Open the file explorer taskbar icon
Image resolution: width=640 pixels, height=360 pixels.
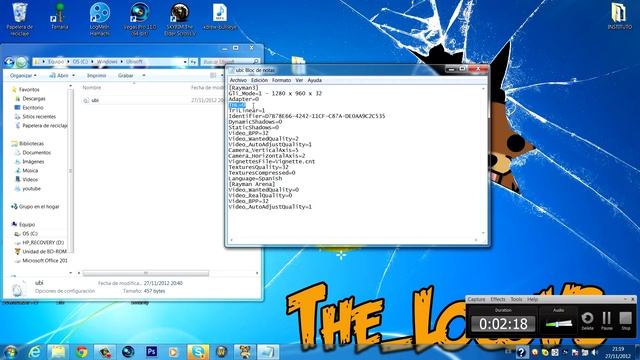point(58,352)
